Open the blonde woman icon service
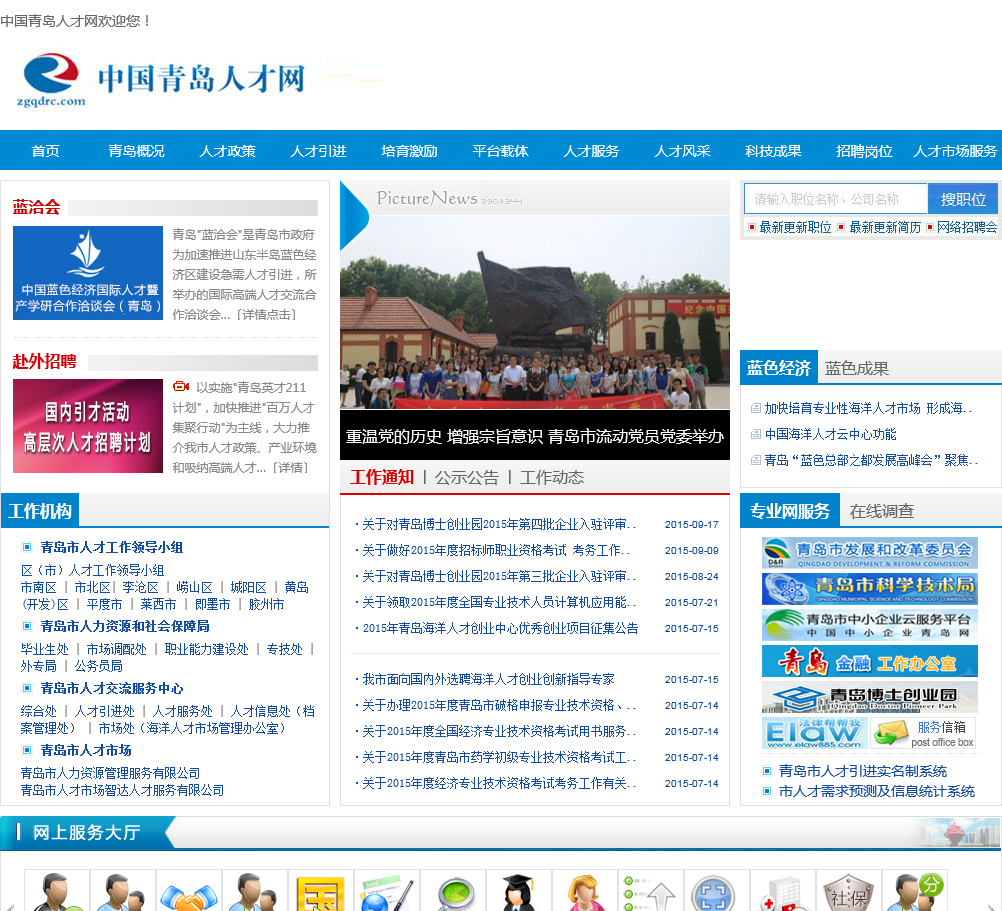Viewport: 1002px width, 911px height. coord(585,892)
